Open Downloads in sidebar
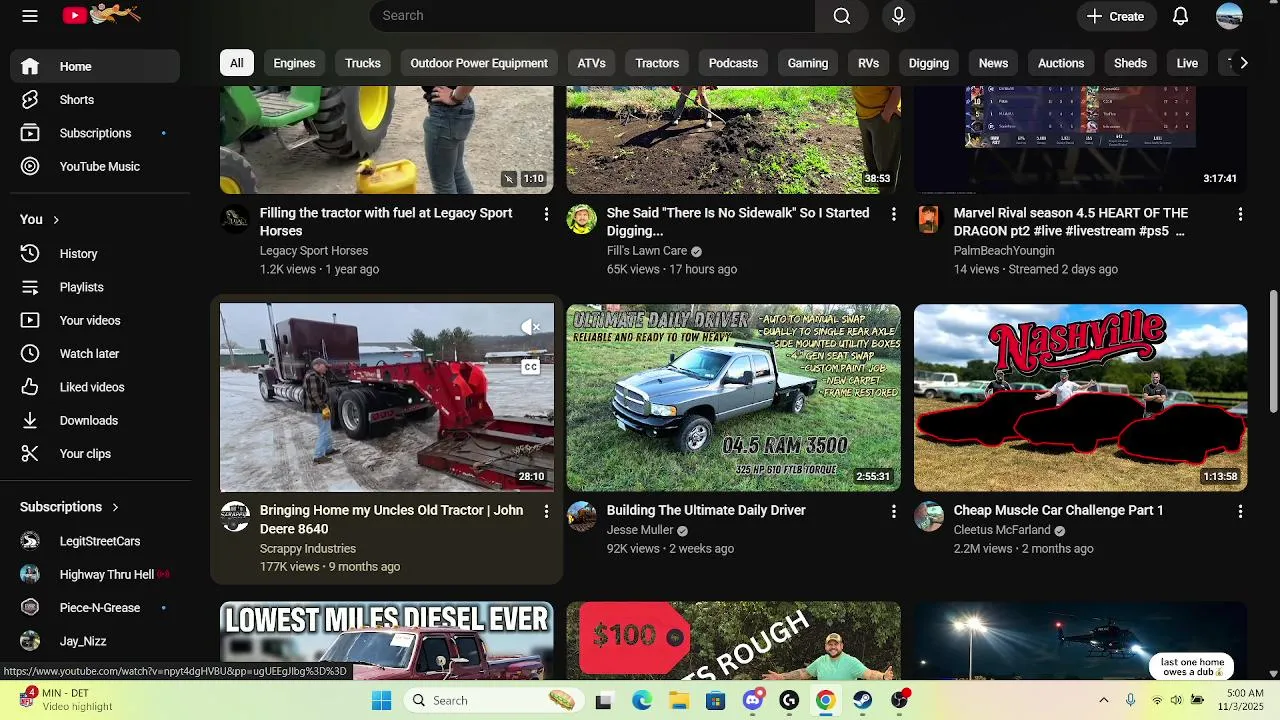 (x=95, y=420)
